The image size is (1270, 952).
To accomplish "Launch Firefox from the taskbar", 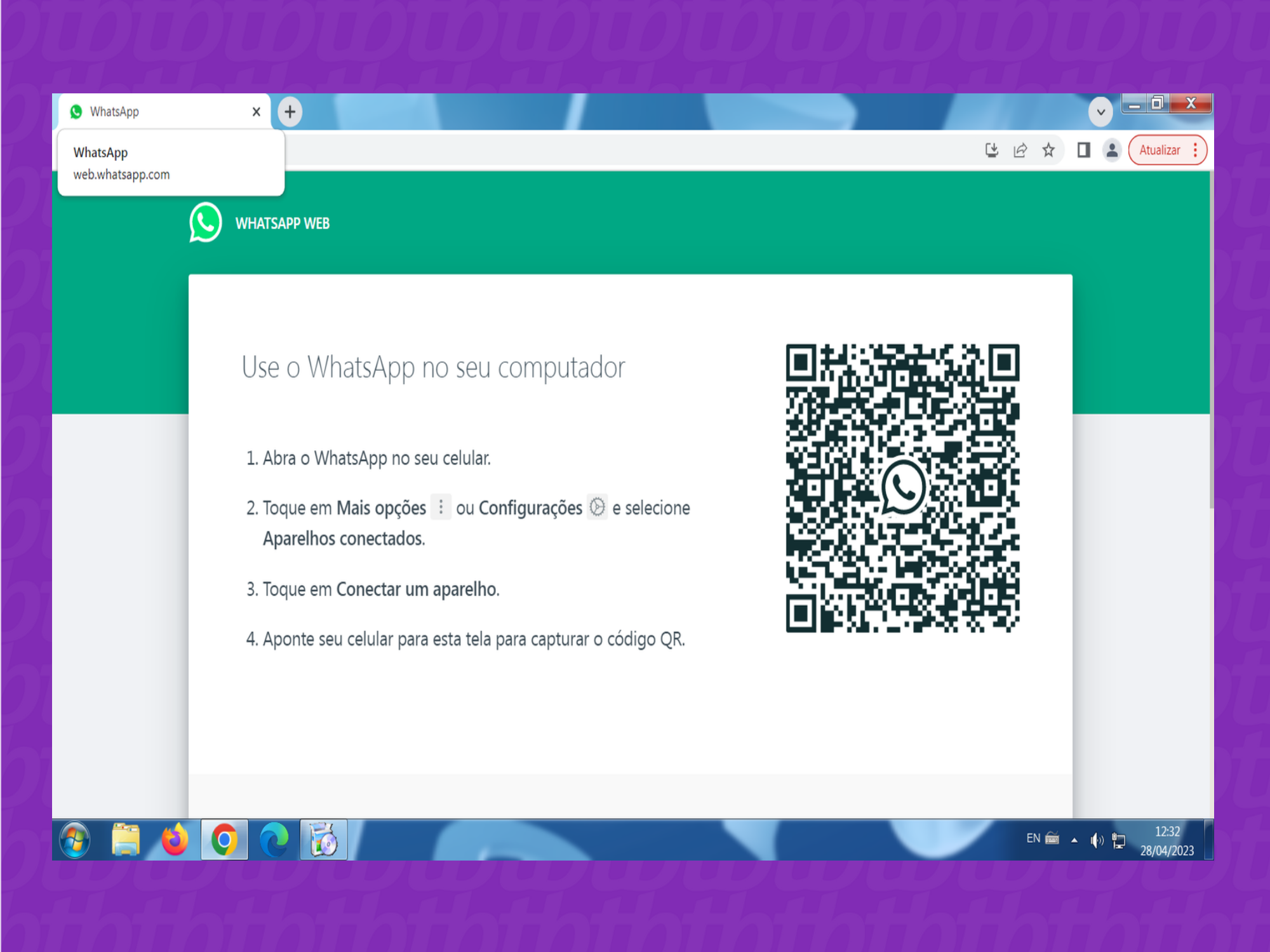I will click(175, 840).
